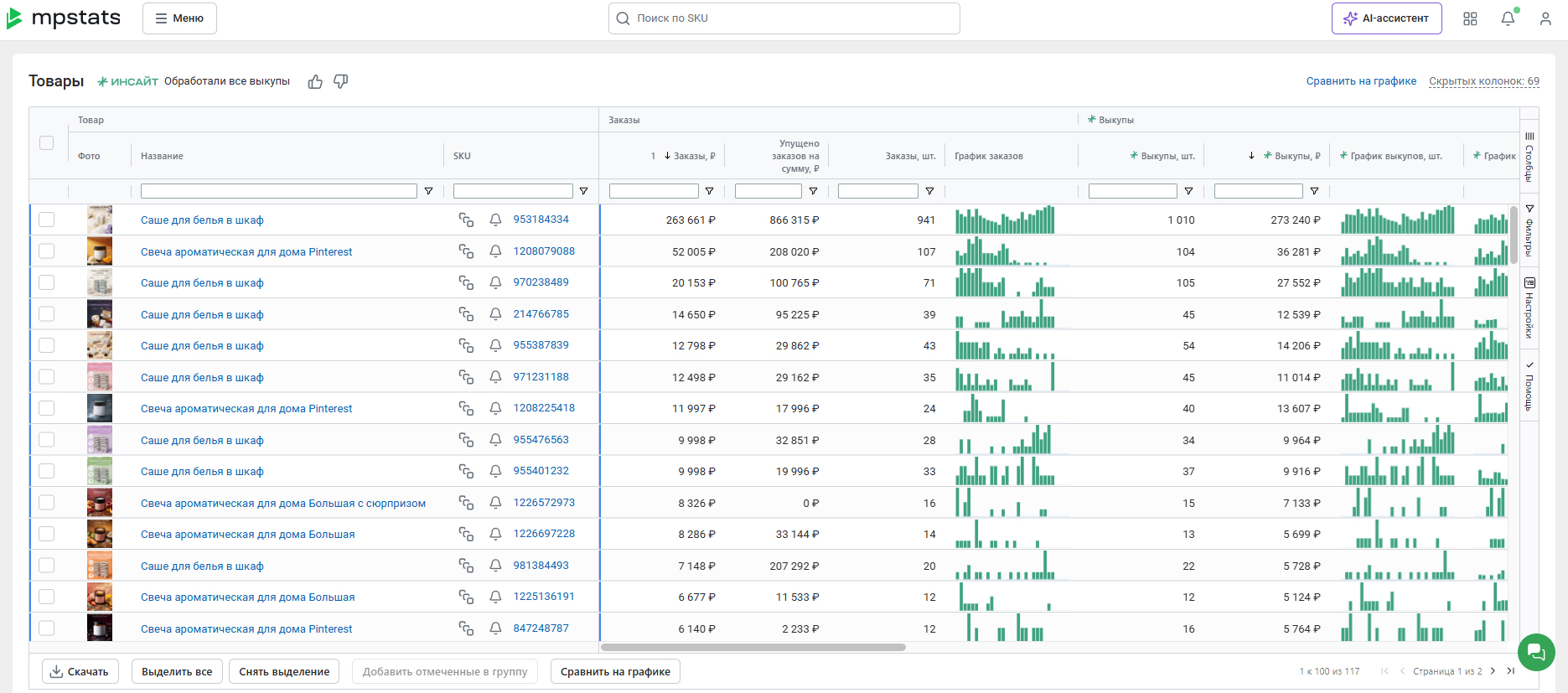This screenshot has height=693, width=1568.
Task: Copy SKU 955401232 using copy icon
Action: point(466,471)
